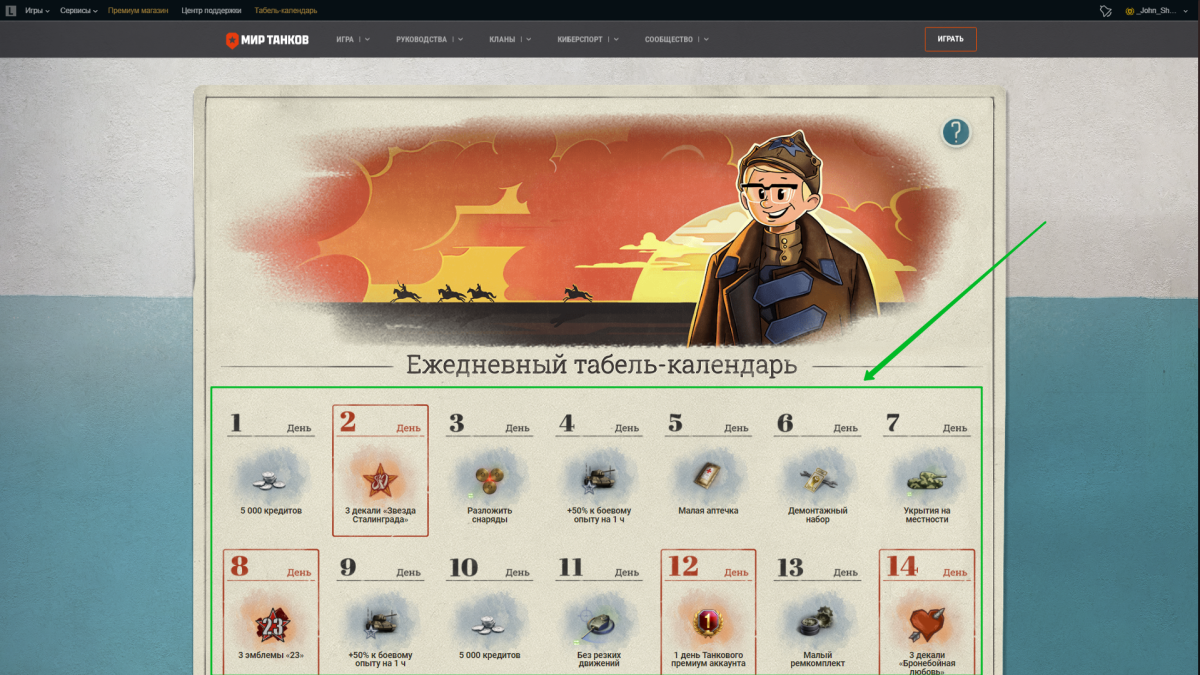Image resolution: width=1200 pixels, height=675 pixels.
Task: Click the day 1 label 5 000 кредитов
Action: [271, 511]
